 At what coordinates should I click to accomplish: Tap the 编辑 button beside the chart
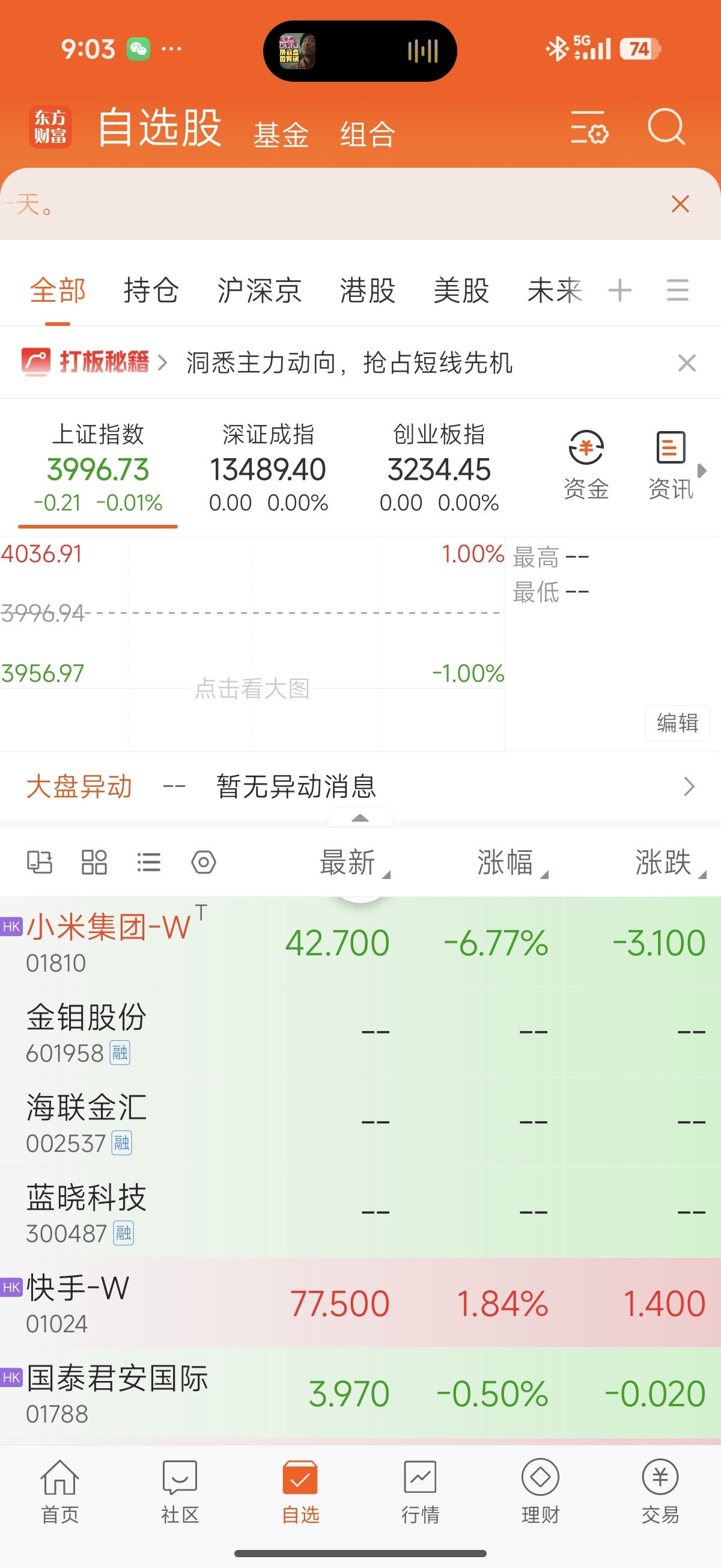coord(677,723)
